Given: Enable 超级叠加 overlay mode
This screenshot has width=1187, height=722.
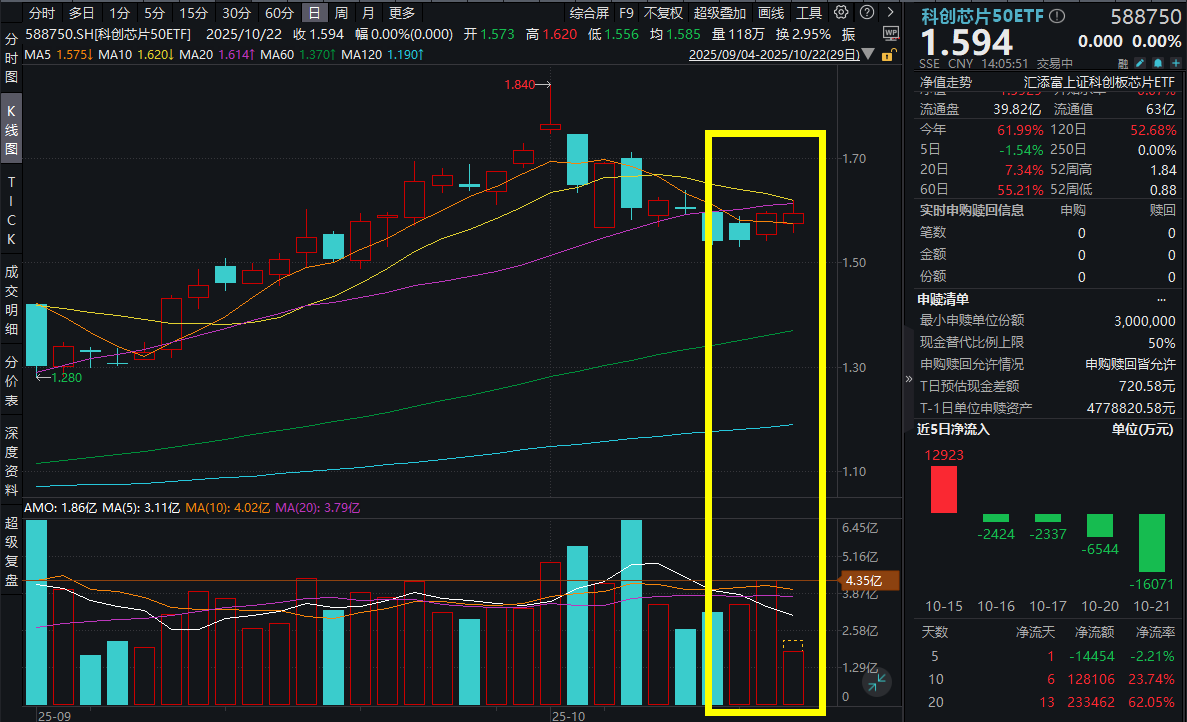Looking at the screenshot, I should [721, 14].
